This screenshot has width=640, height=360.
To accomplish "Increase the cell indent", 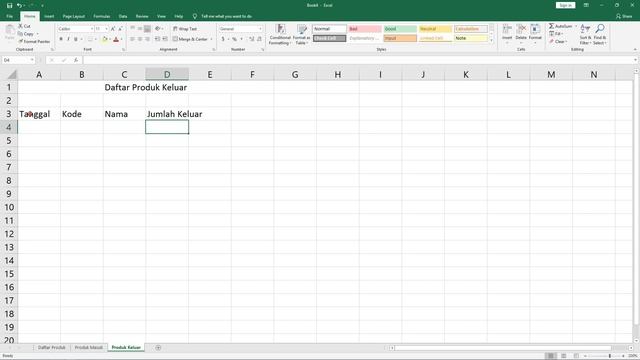I will [165, 39].
